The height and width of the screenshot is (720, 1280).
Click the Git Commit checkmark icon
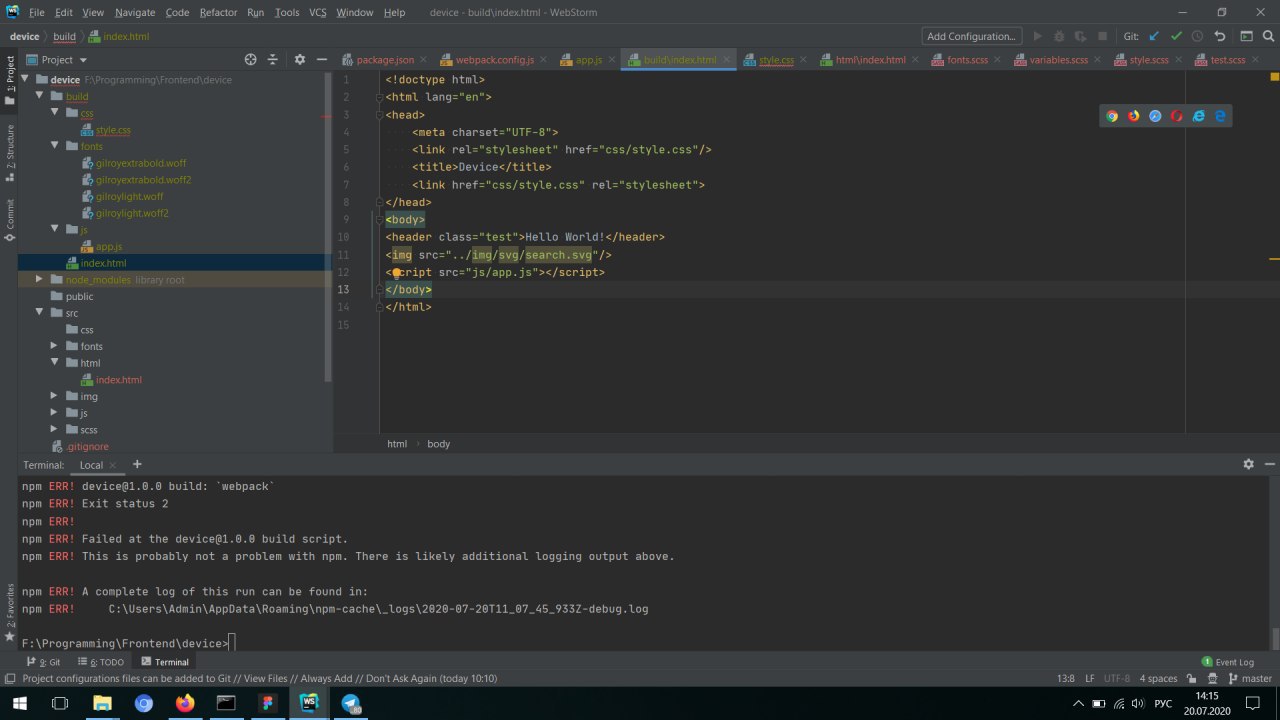[x=1176, y=36]
